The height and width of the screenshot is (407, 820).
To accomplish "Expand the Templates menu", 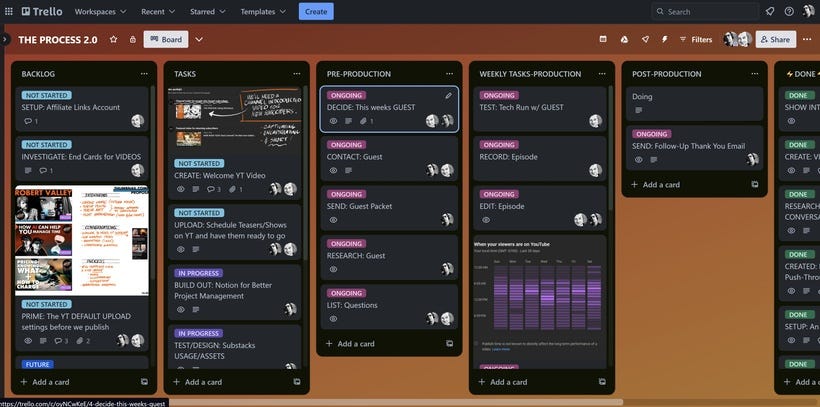I will [263, 11].
